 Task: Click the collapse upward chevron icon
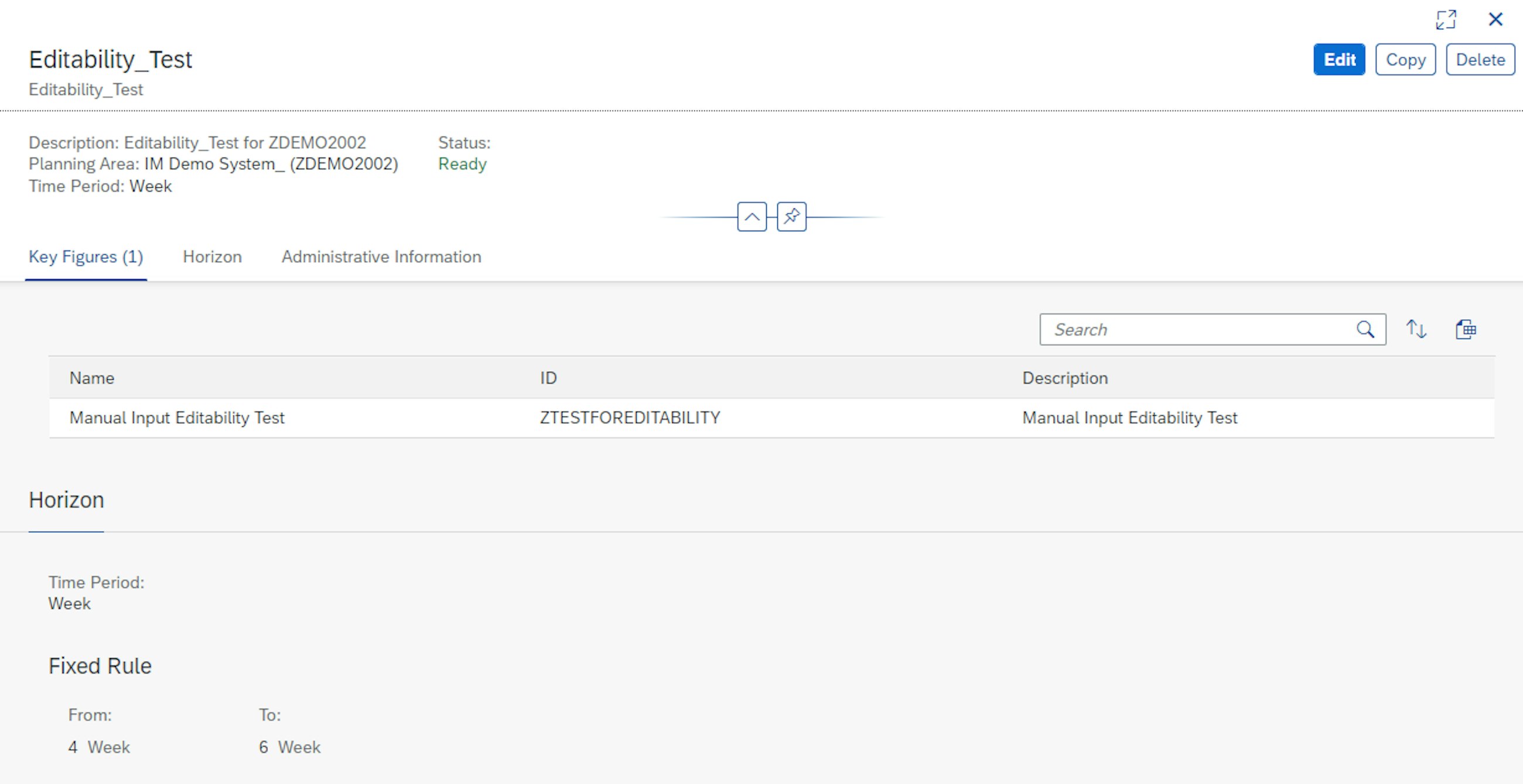click(753, 217)
